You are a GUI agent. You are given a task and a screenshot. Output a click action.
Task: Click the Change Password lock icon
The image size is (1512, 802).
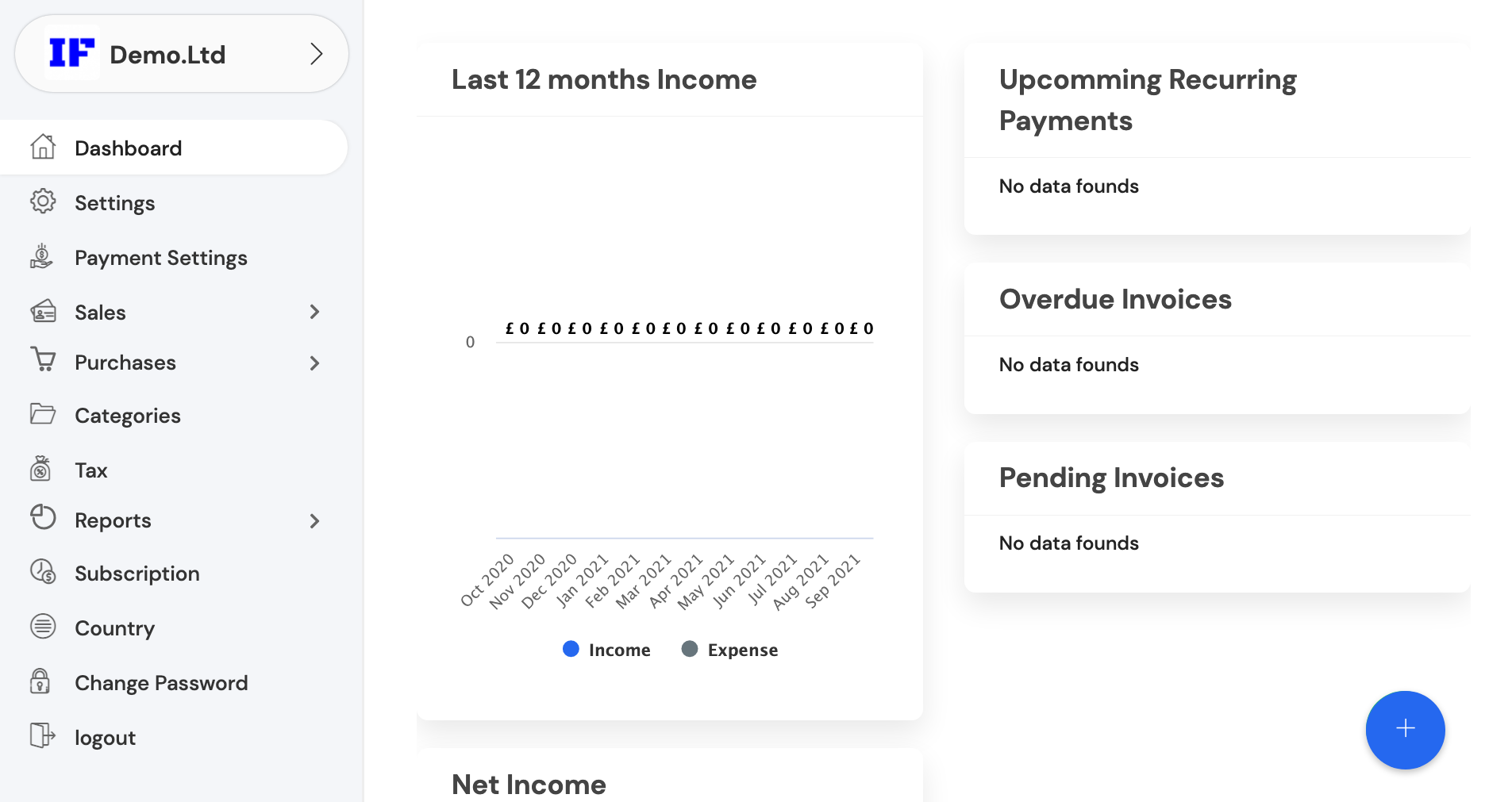pos(44,681)
